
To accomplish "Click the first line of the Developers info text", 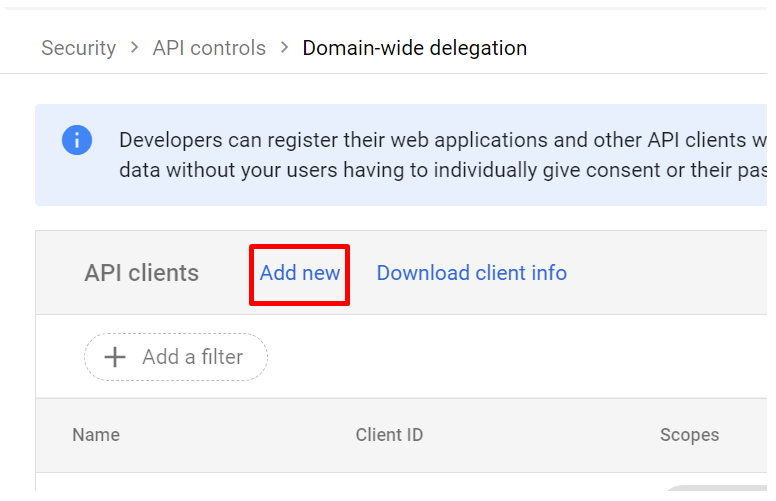I will click(x=440, y=140).
